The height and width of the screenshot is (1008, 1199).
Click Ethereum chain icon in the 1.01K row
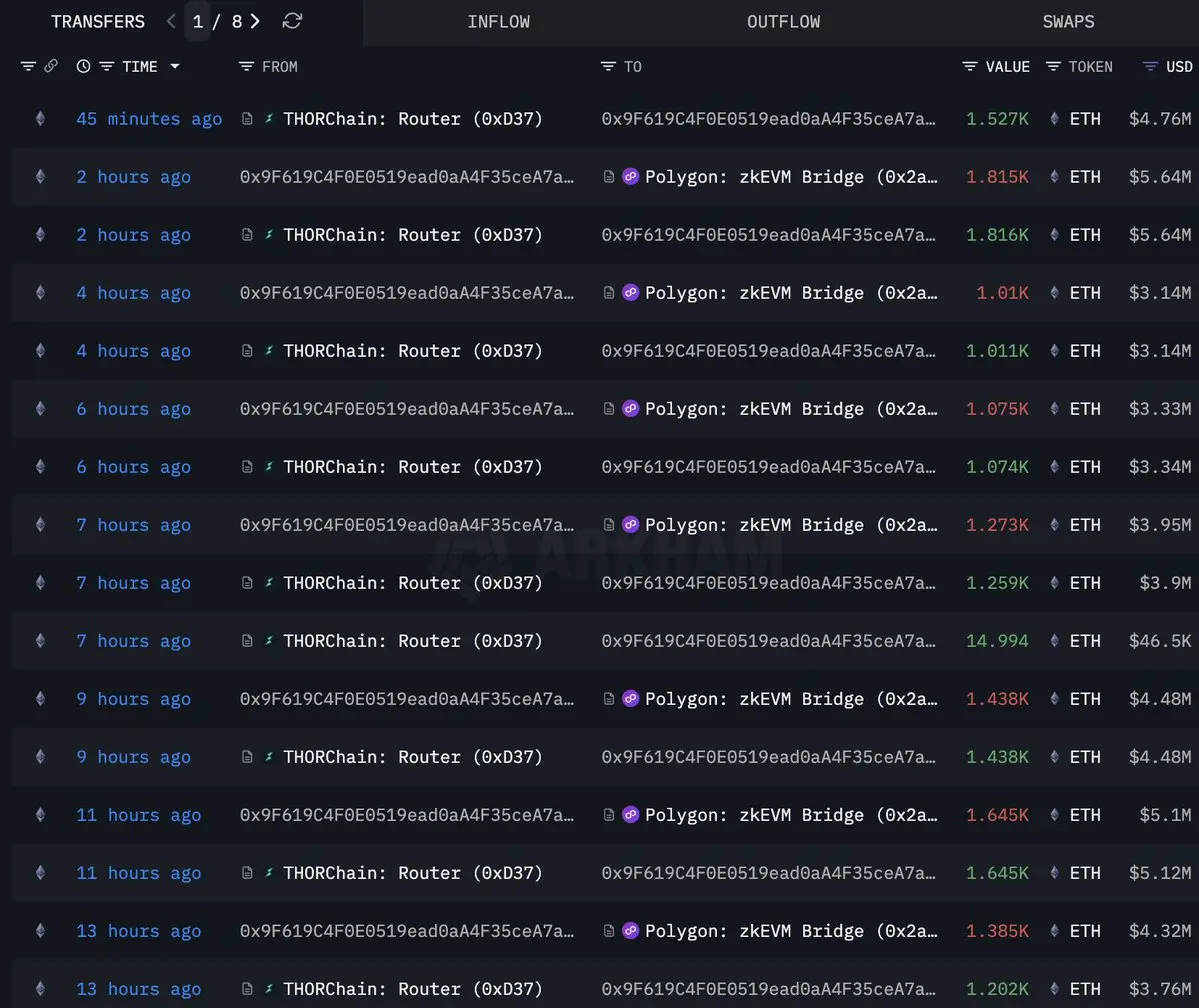[41, 293]
